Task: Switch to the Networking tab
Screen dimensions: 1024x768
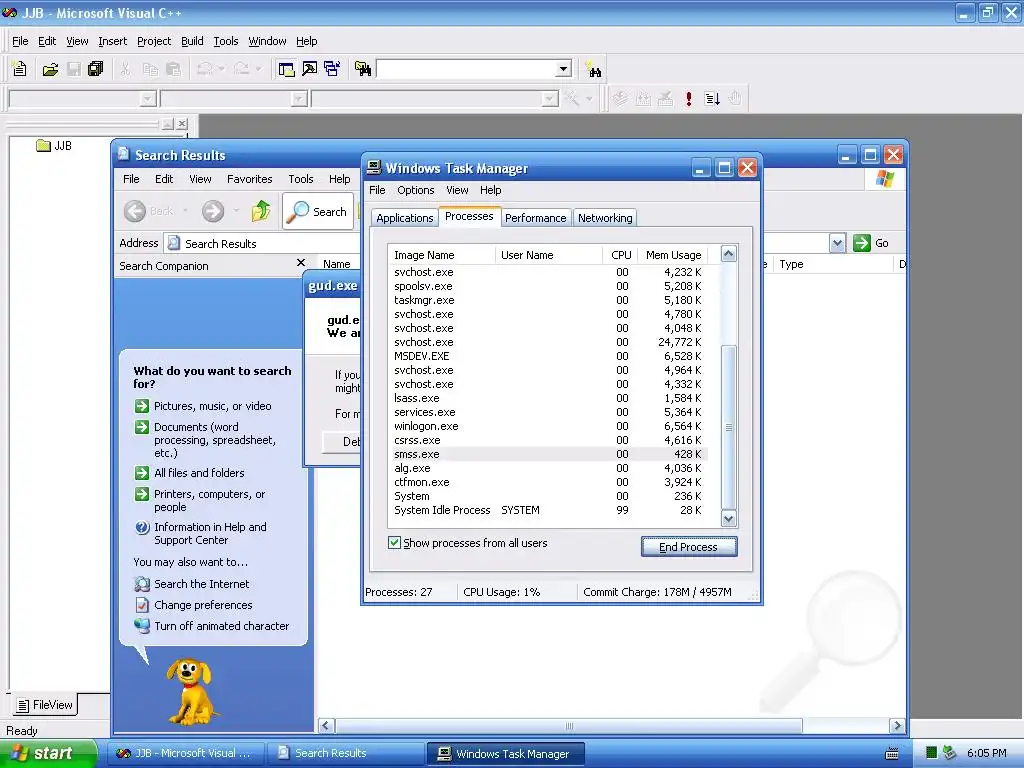Action: coord(605,218)
